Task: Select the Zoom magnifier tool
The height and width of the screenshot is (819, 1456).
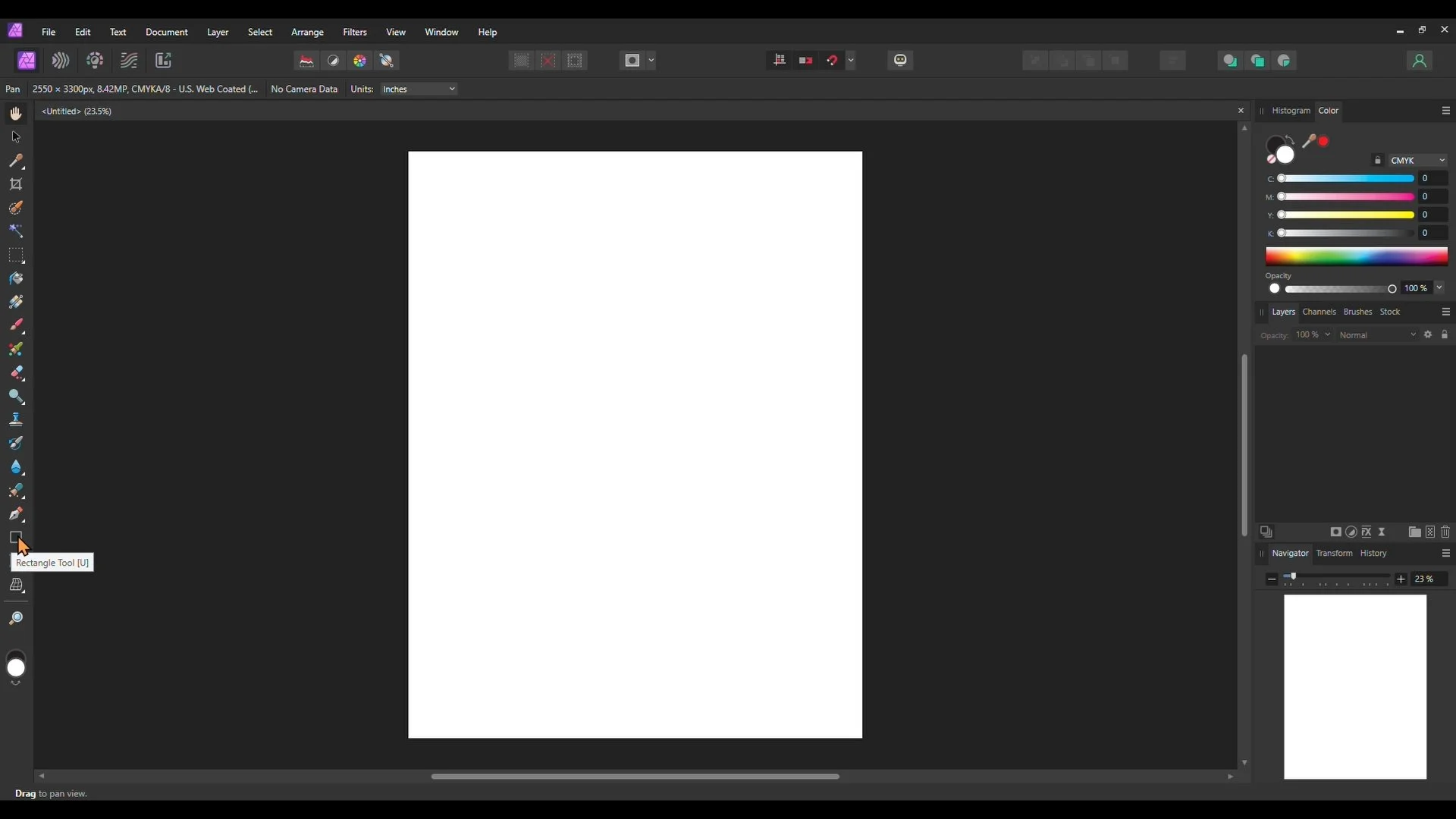Action: (x=16, y=619)
